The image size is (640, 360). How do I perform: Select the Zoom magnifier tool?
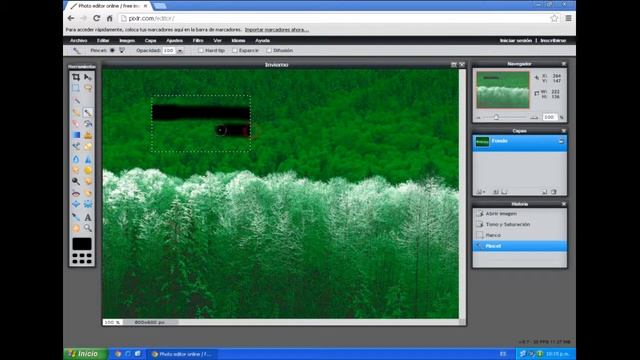pos(88,229)
